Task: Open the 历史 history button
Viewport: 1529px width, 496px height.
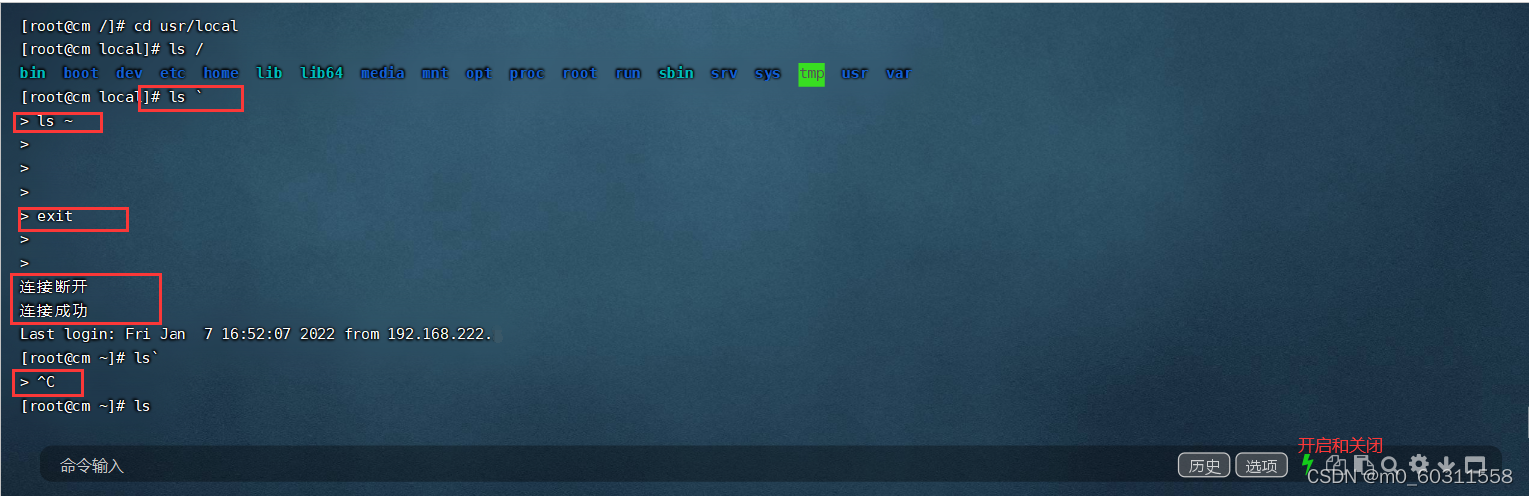Action: [x=1204, y=465]
